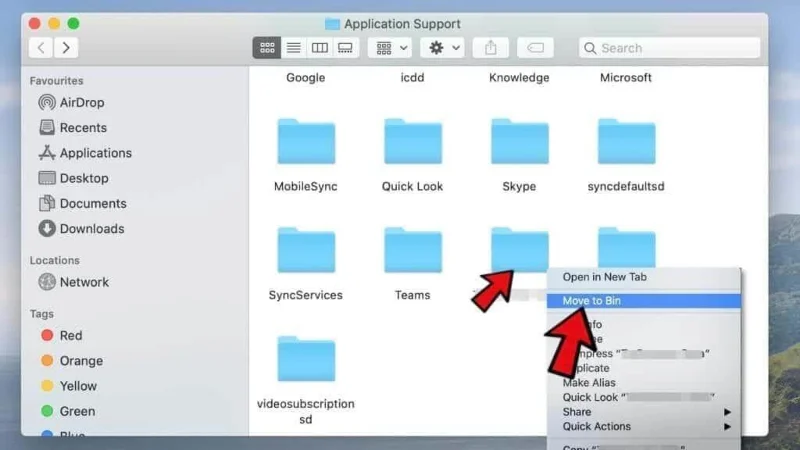
Task: Focus the Search field
Action: tap(669, 48)
